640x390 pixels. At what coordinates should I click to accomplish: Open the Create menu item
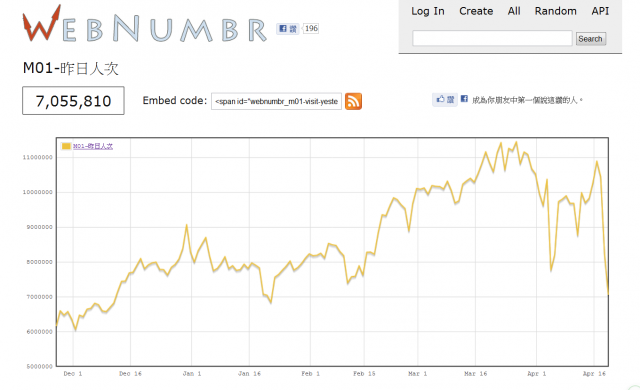tap(476, 11)
